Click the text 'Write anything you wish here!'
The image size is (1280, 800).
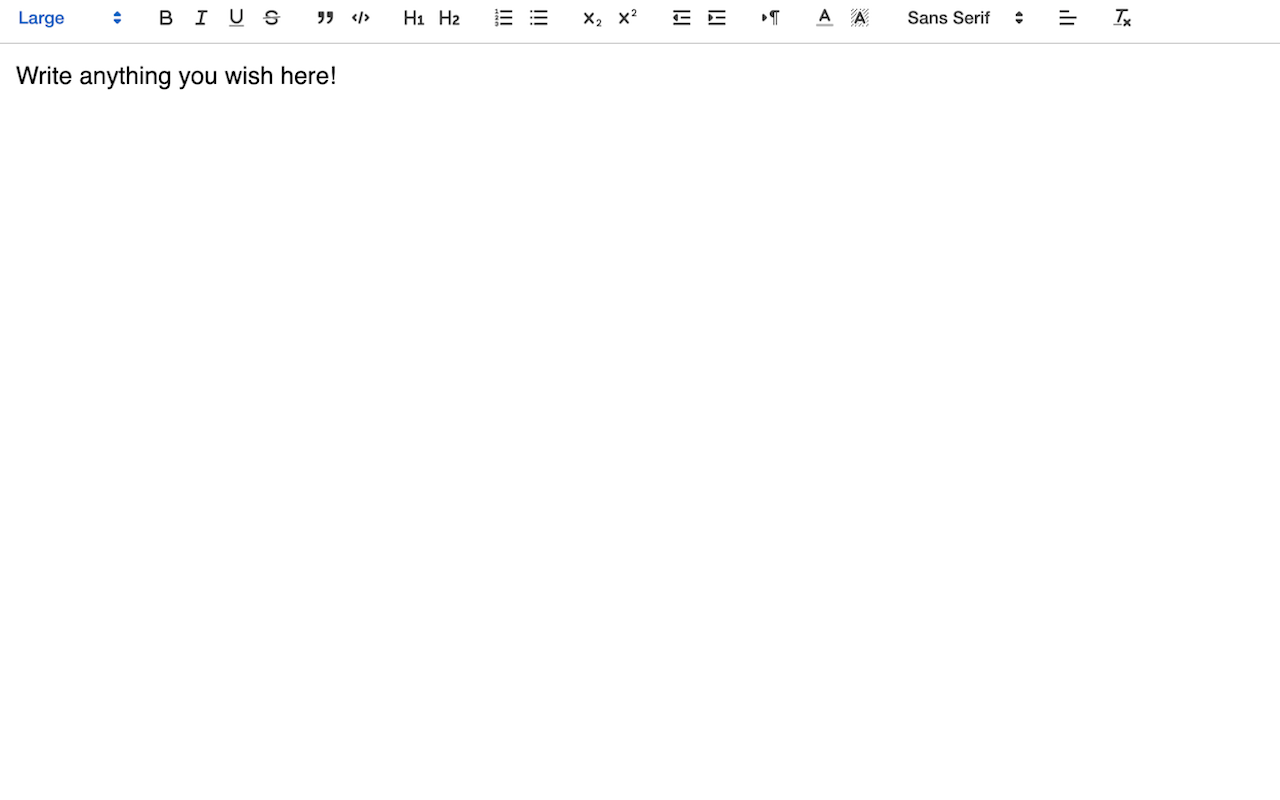point(176,76)
